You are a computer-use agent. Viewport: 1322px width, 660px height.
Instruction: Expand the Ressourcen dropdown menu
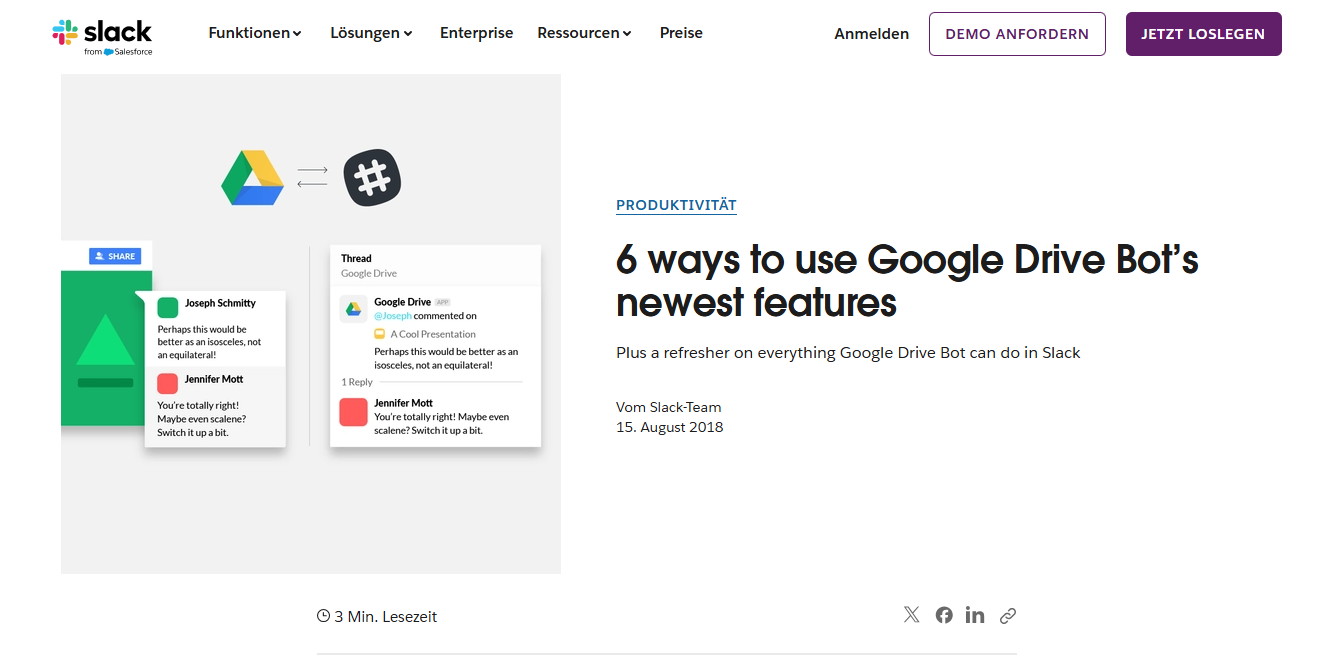[x=585, y=33]
